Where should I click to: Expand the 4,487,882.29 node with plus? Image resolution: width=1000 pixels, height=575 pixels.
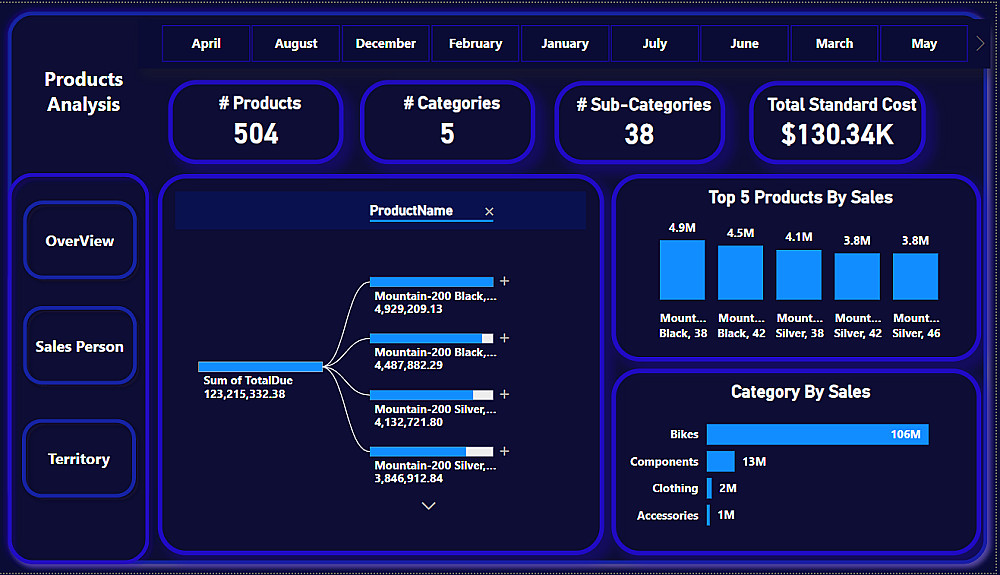[x=504, y=338]
